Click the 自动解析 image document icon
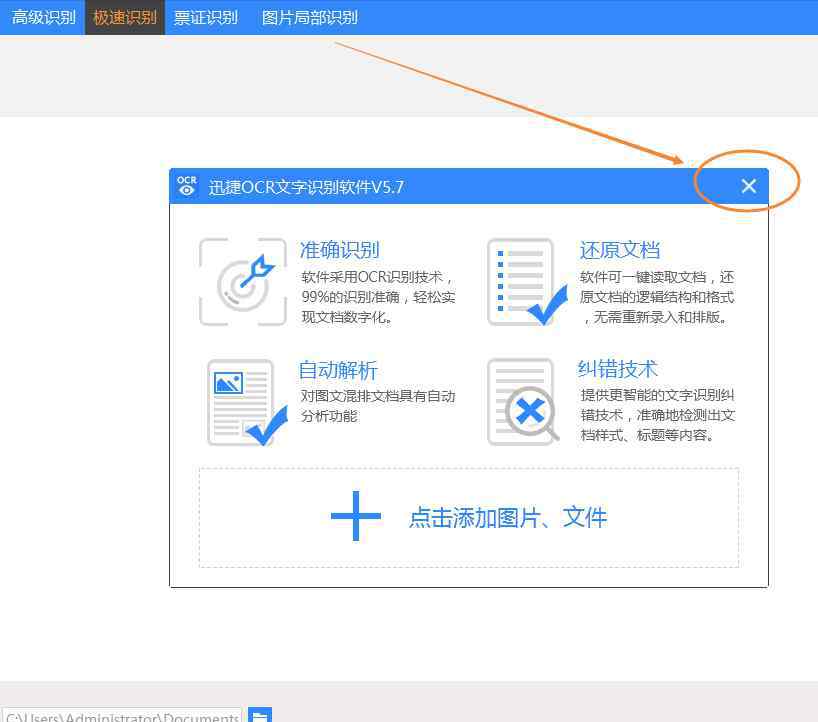 [247, 402]
